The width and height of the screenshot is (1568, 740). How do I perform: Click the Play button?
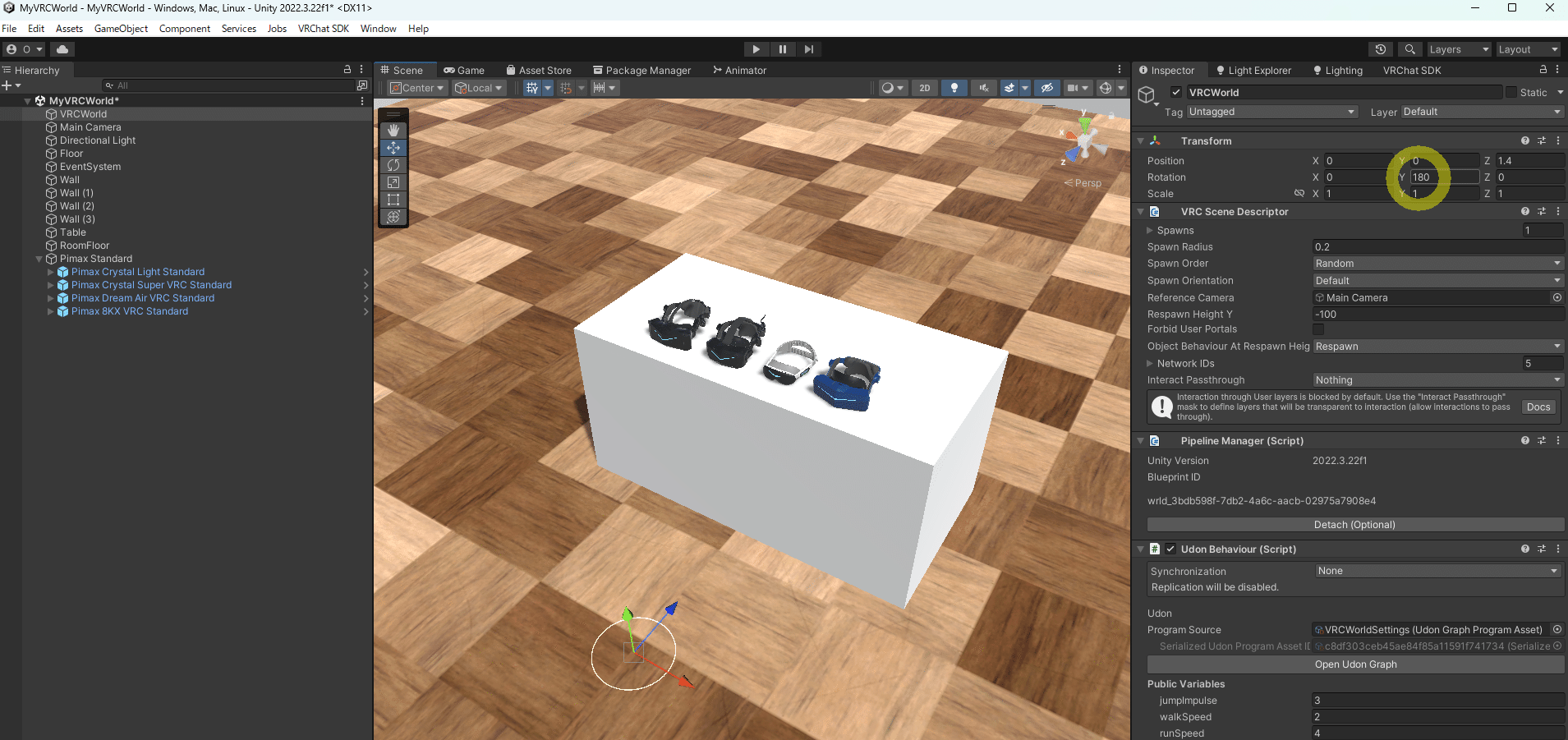(756, 49)
